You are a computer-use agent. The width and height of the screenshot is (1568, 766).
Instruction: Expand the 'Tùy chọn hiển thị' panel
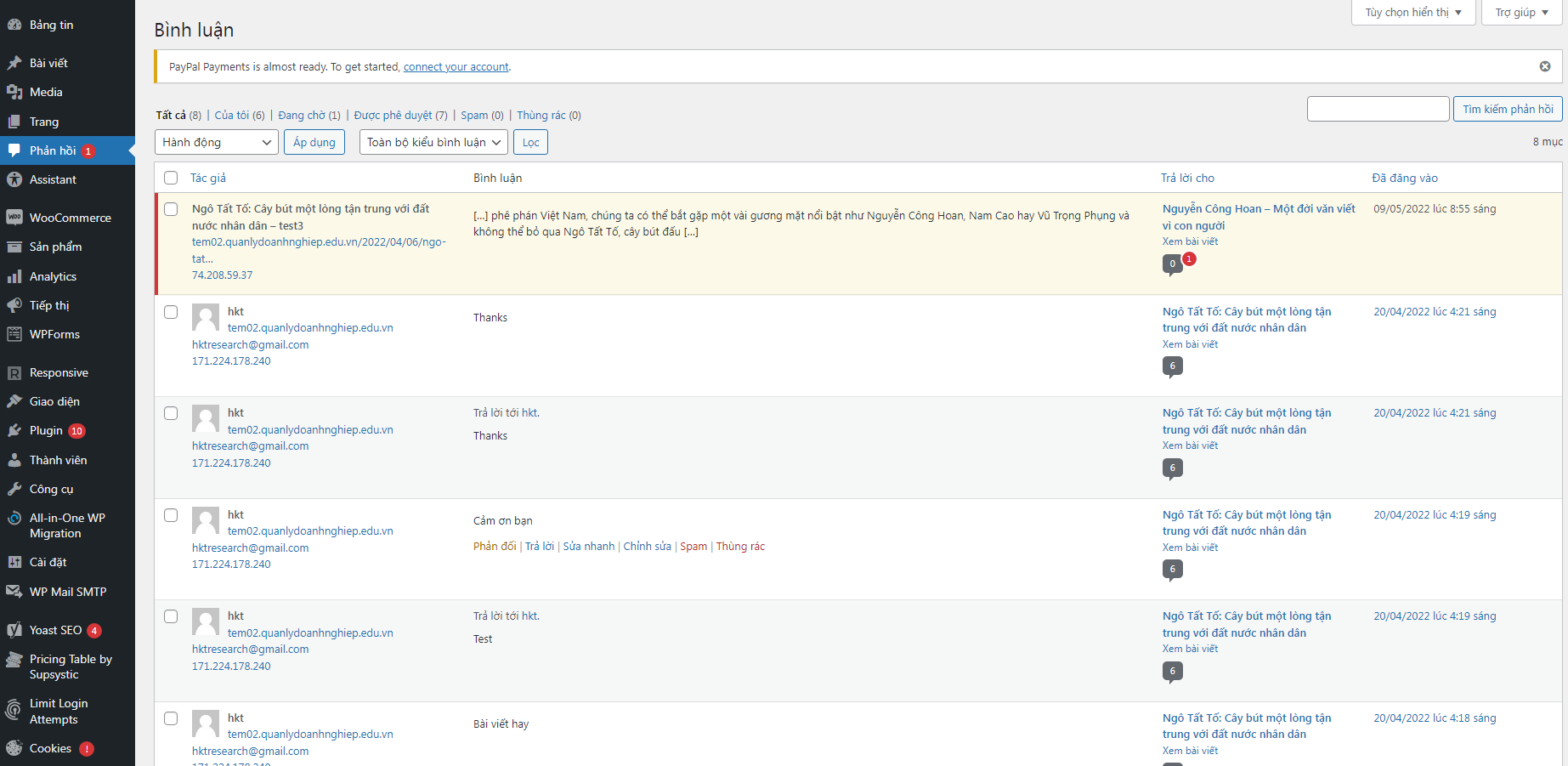tap(1412, 13)
